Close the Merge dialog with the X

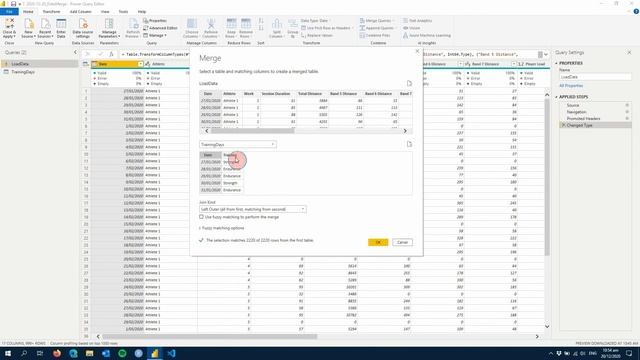click(417, 51)
